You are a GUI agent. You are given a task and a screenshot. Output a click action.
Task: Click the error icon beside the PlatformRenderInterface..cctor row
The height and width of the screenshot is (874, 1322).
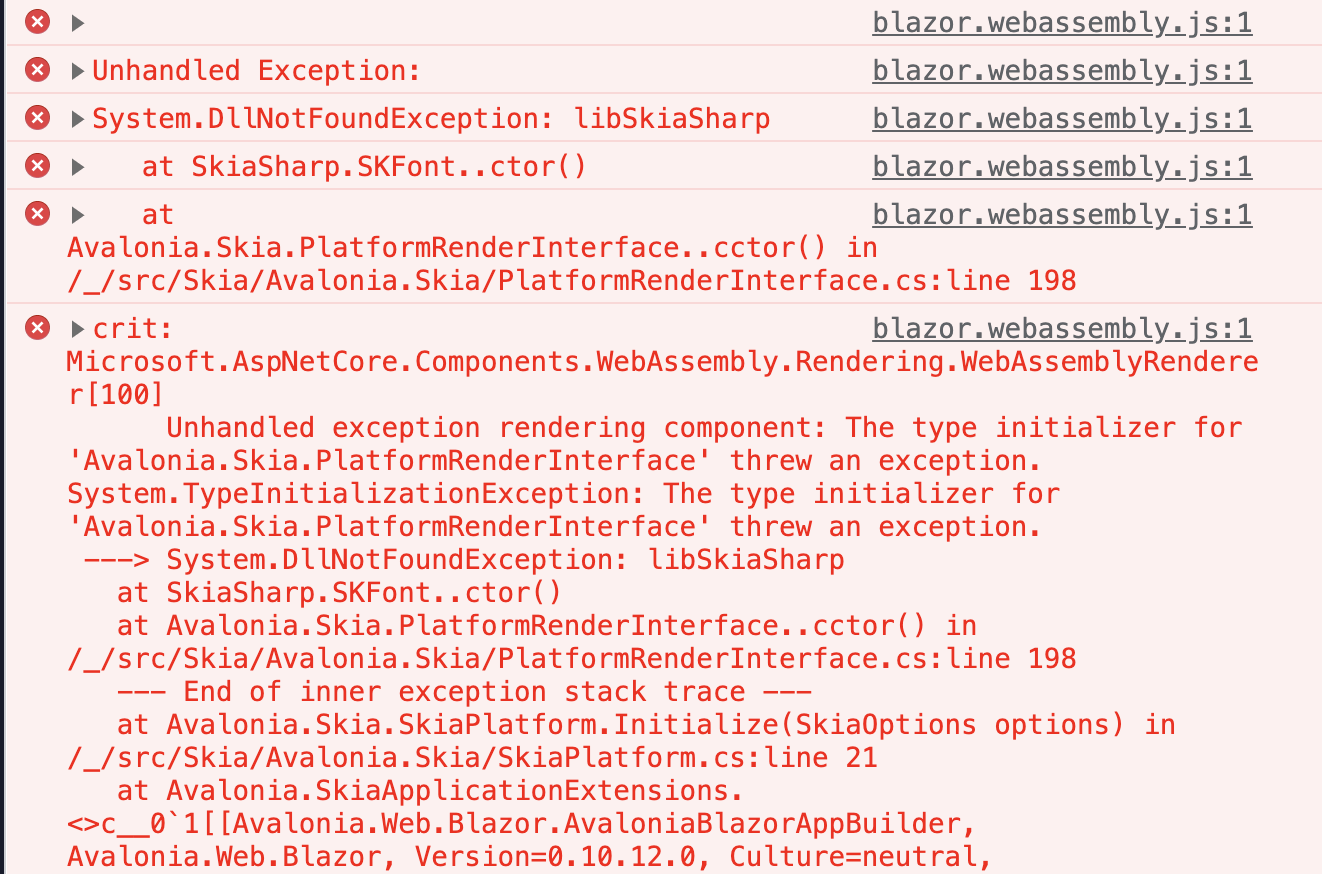click(37, 214)
